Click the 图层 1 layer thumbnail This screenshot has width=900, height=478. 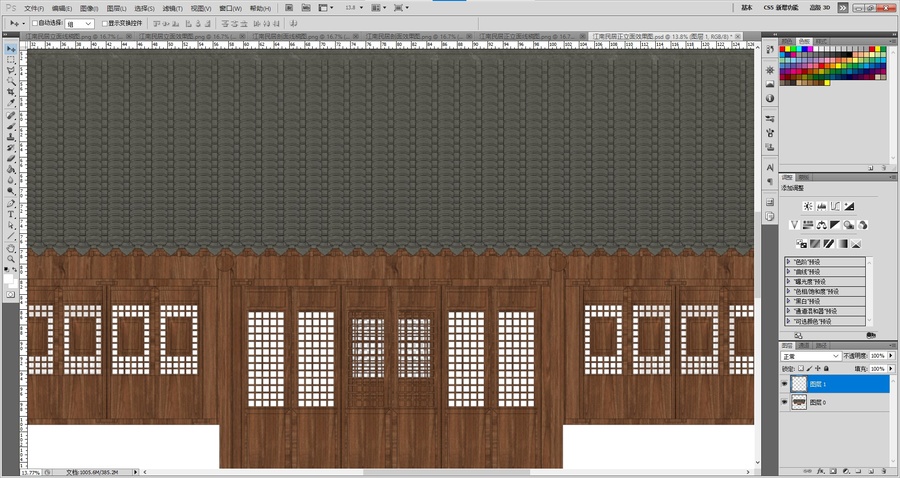[798, 384]
